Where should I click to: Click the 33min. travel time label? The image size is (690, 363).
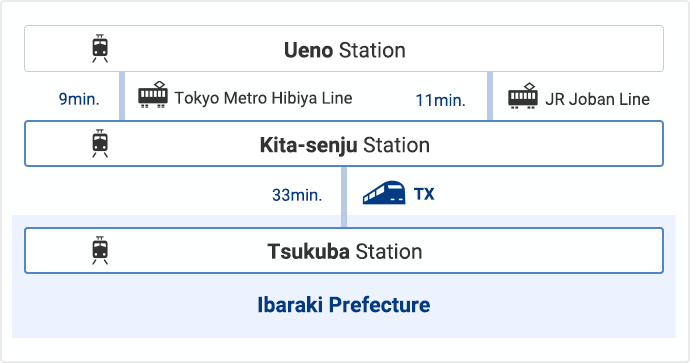(297, 195)
